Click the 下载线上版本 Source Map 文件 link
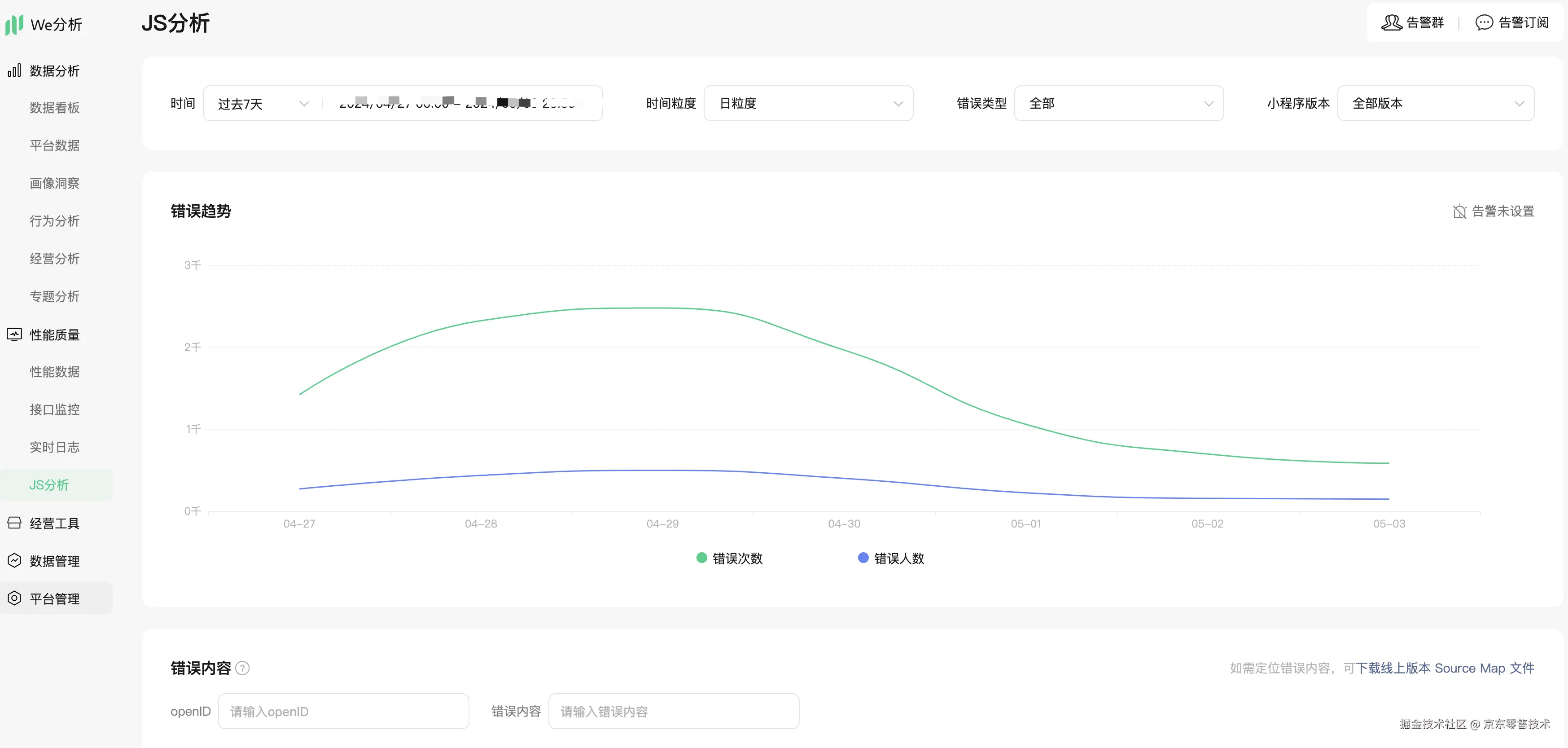The height and width of the screenshot is (748, 1568). click(x=1445, y=668)
